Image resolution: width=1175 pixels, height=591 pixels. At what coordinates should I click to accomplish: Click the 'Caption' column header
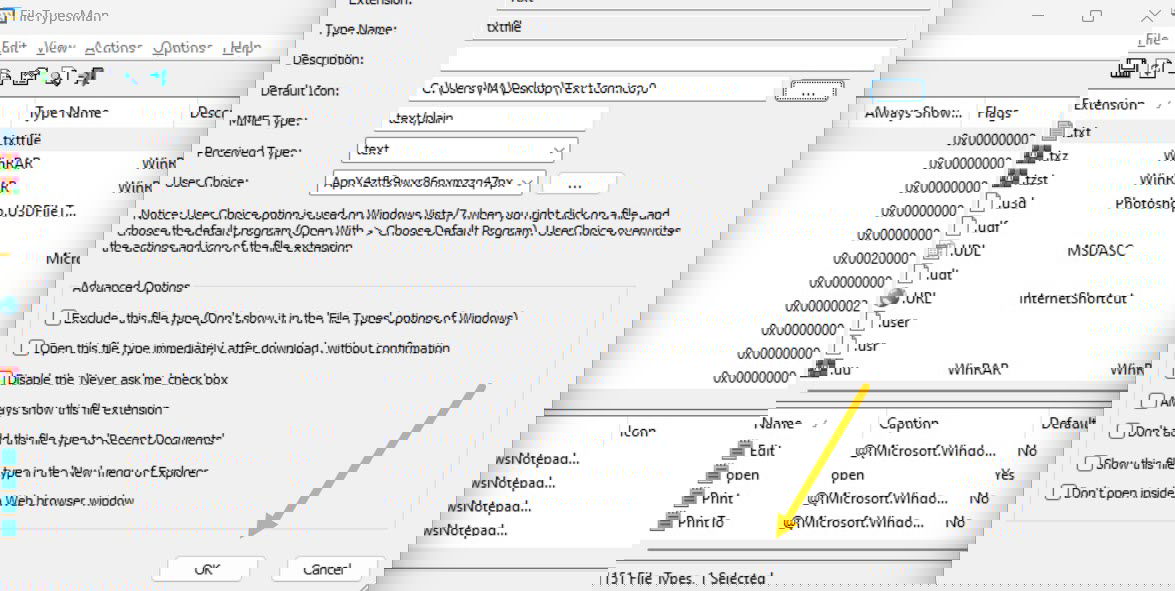tap(908, 423)
